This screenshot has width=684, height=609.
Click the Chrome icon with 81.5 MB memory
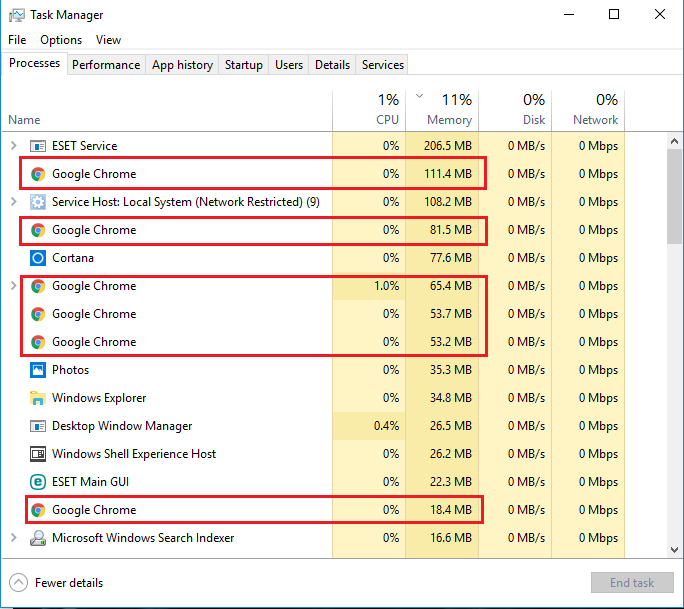[x=38, y=230]
